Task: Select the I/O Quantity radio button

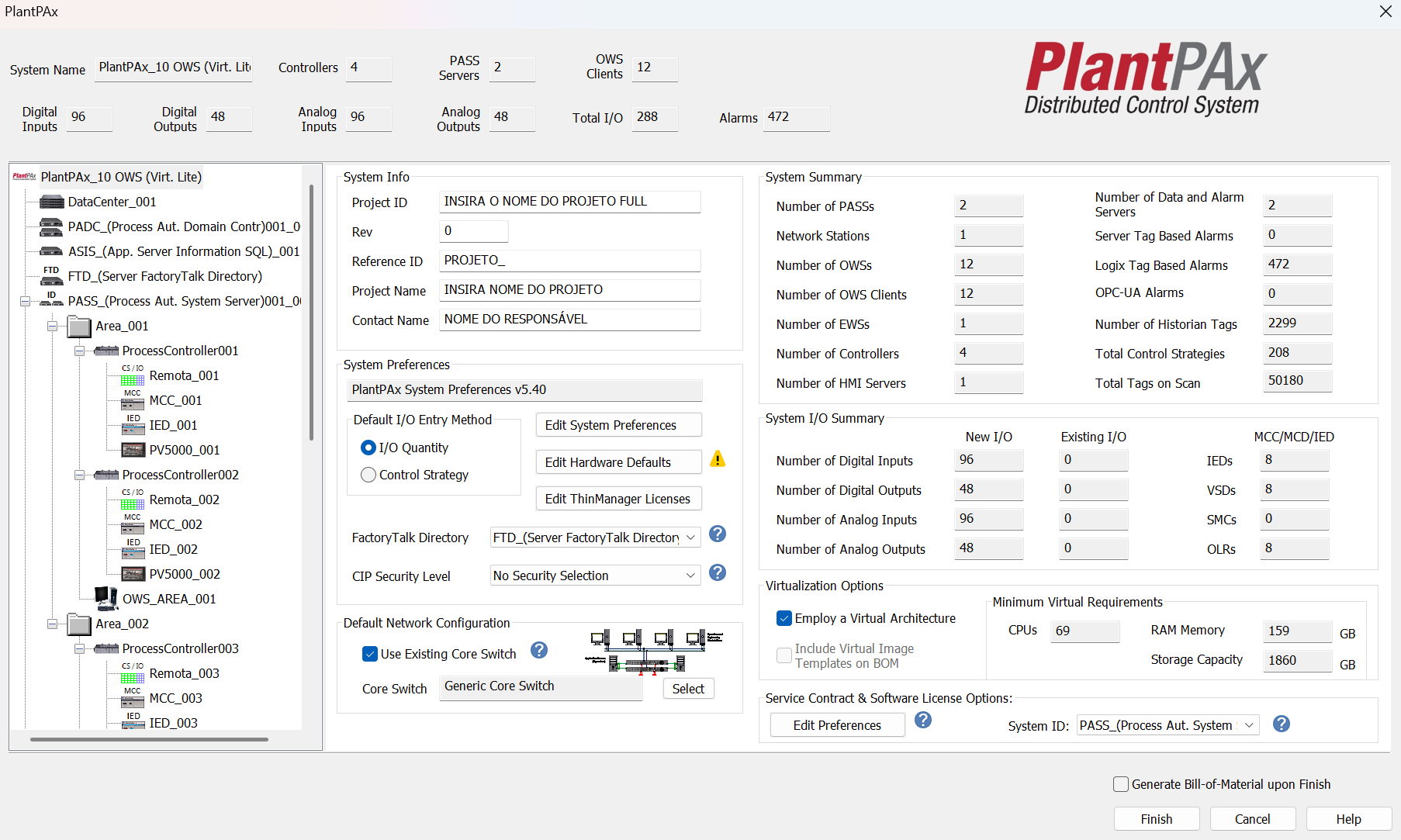Action: pyautogui.click(x=368, y=448)
